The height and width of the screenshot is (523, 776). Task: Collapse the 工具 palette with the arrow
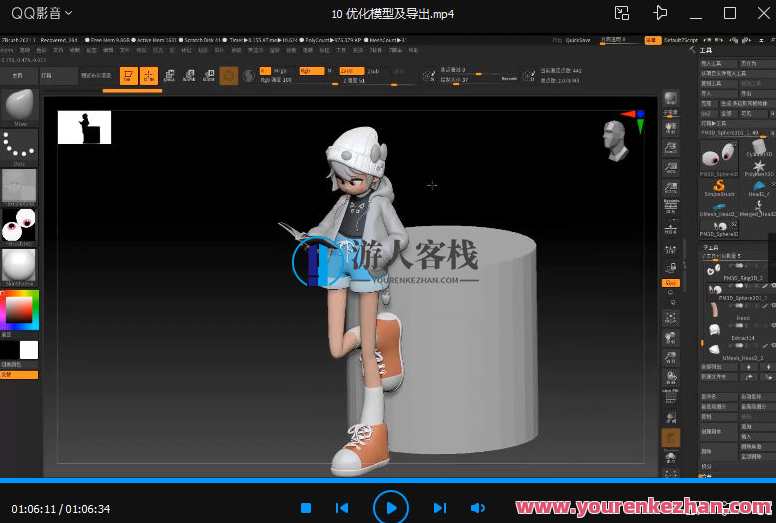click(x=692, y=50)
